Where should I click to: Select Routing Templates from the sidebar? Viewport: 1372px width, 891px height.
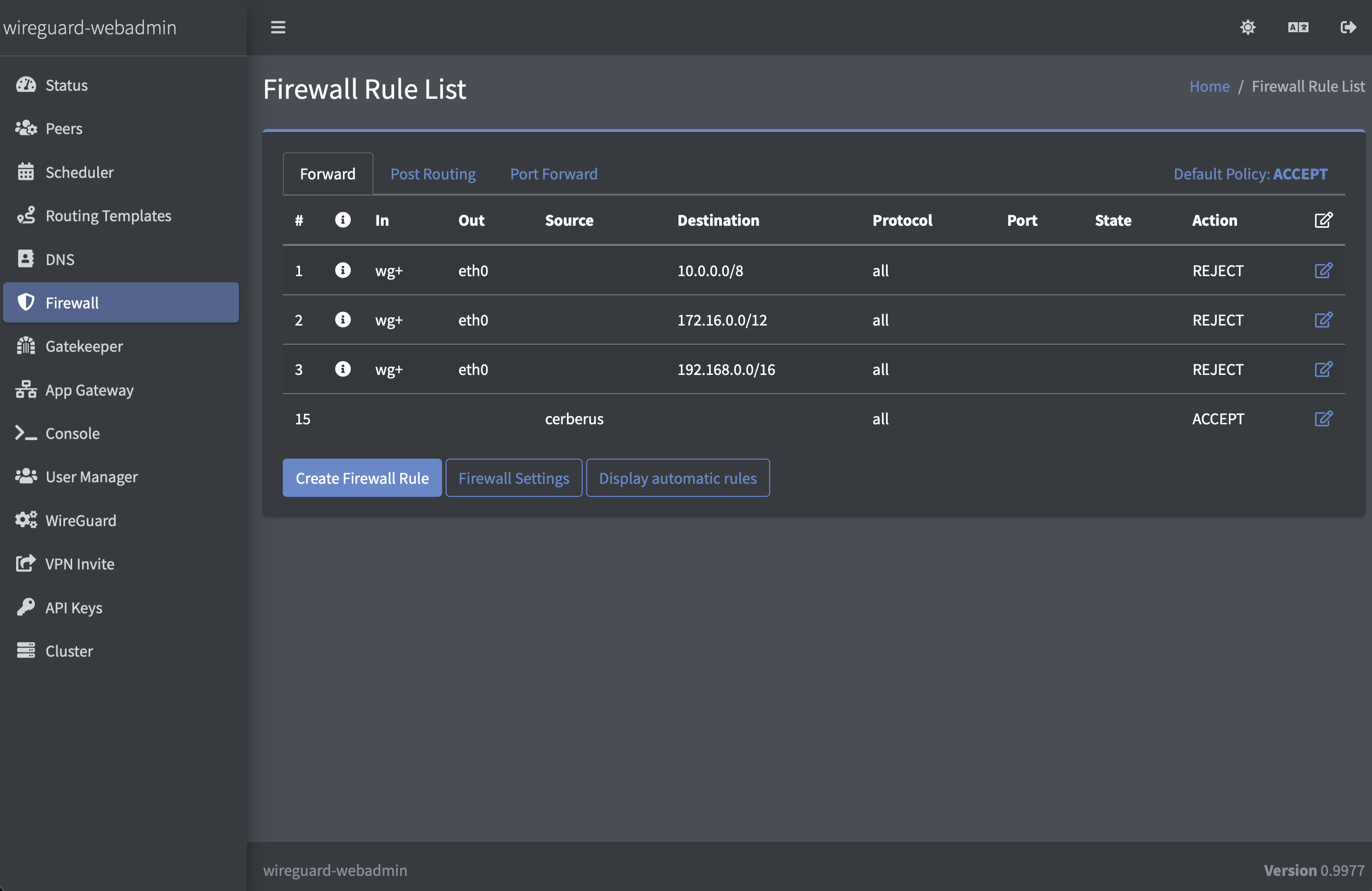108,216
